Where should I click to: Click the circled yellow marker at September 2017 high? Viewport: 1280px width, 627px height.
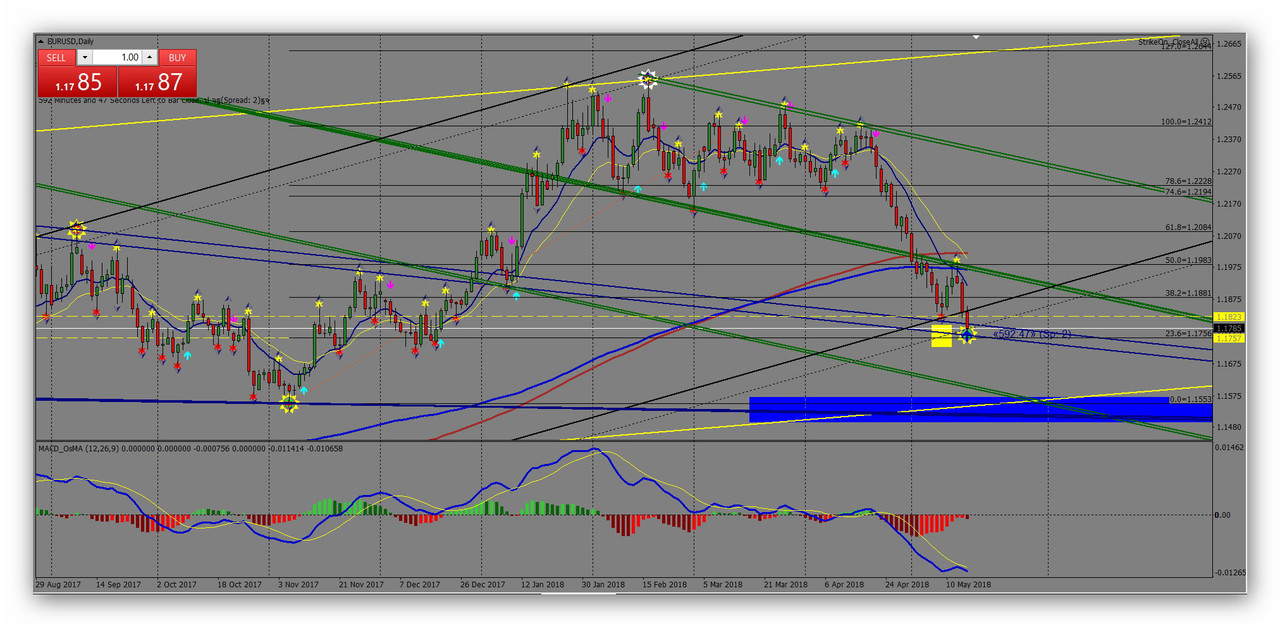pyautogui.click(x=77, y=231)
